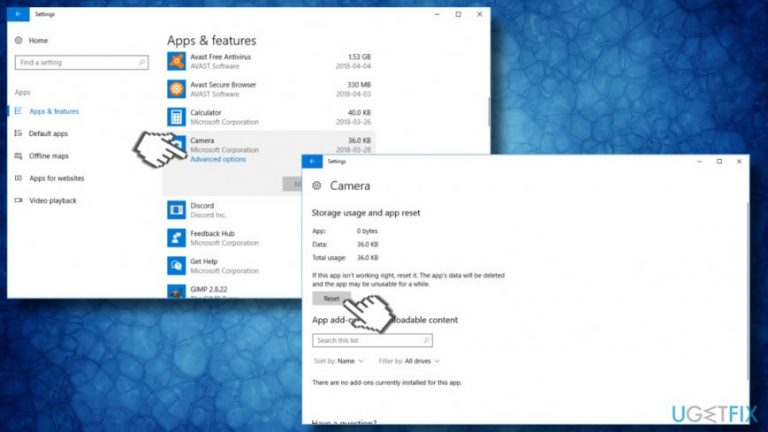
Task: Select Camera app entry name
Action: click(x=202, y=141)
